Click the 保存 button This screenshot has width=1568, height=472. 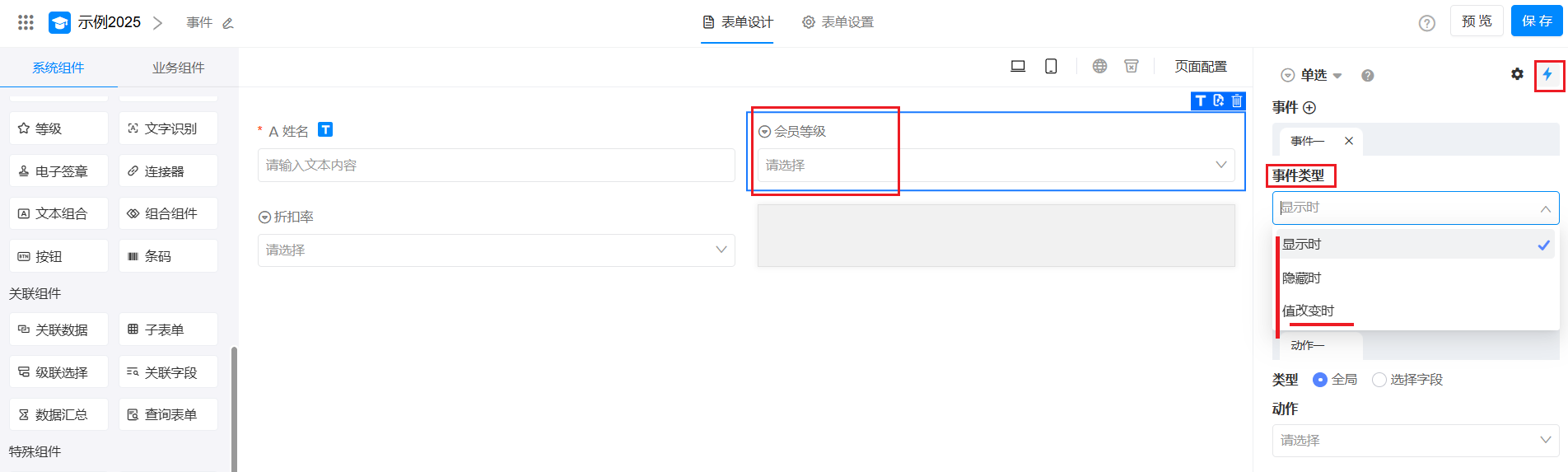tap(1537, 21)
